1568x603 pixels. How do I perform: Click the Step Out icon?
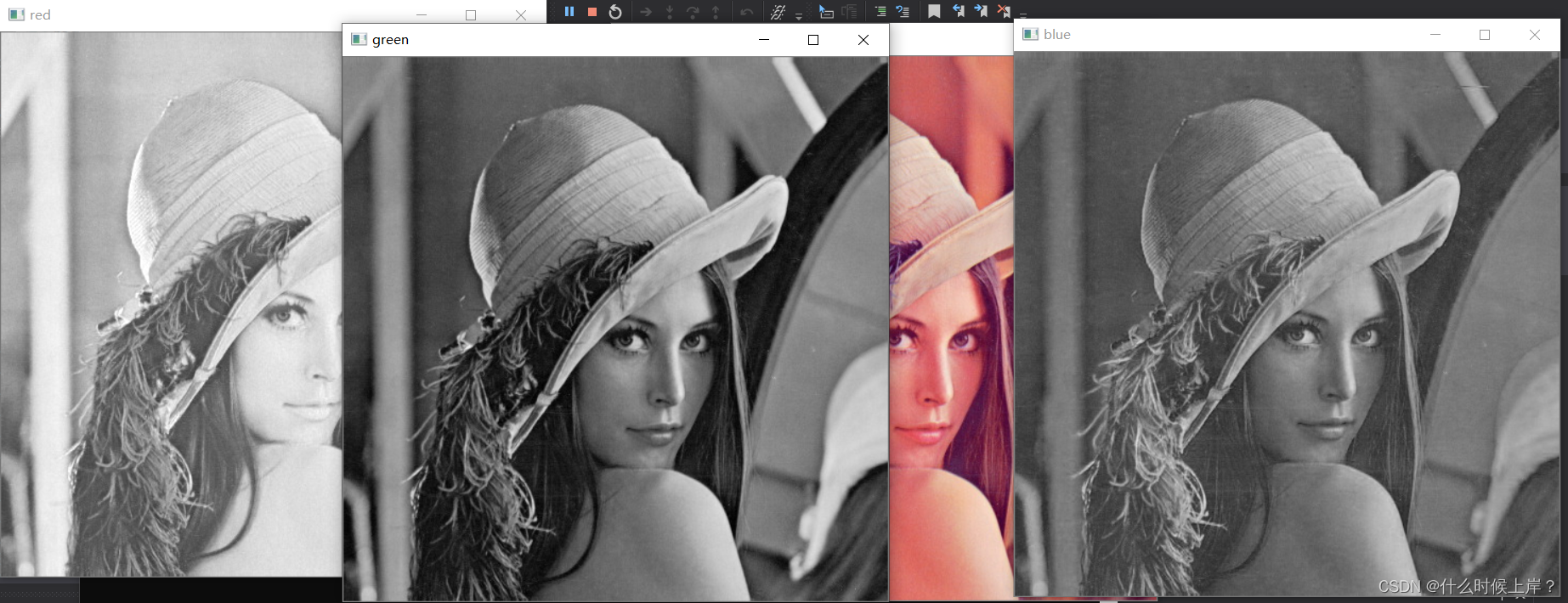click(x=716, y=12)
